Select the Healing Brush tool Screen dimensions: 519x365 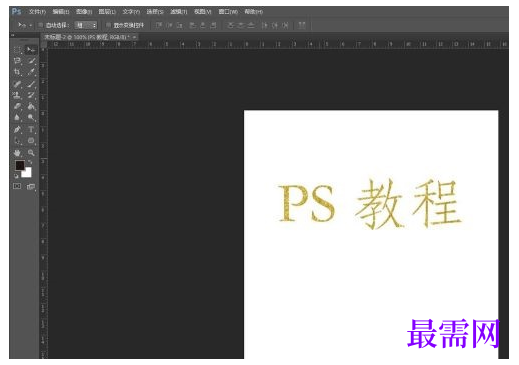[x=17, y=84]
